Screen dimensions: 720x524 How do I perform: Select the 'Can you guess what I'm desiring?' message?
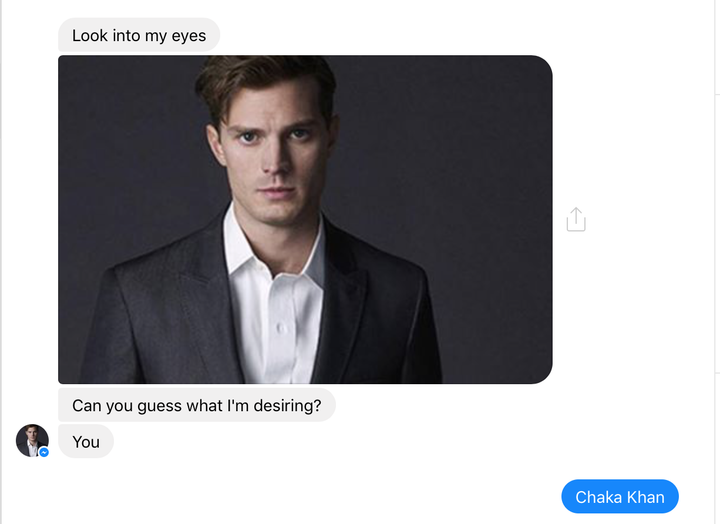tap(197, 405)
